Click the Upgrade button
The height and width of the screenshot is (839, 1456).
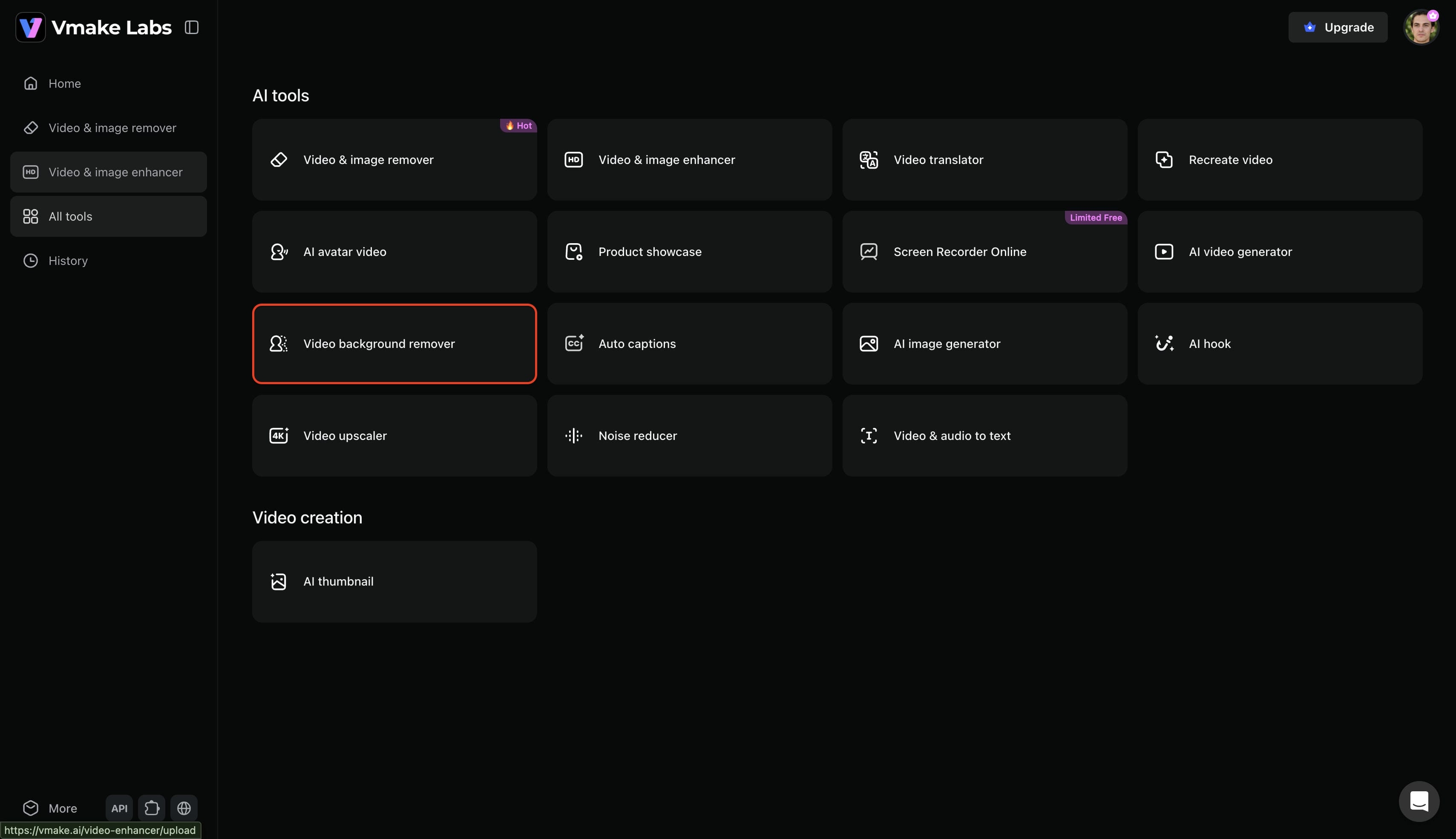(x=1338, y=27)
